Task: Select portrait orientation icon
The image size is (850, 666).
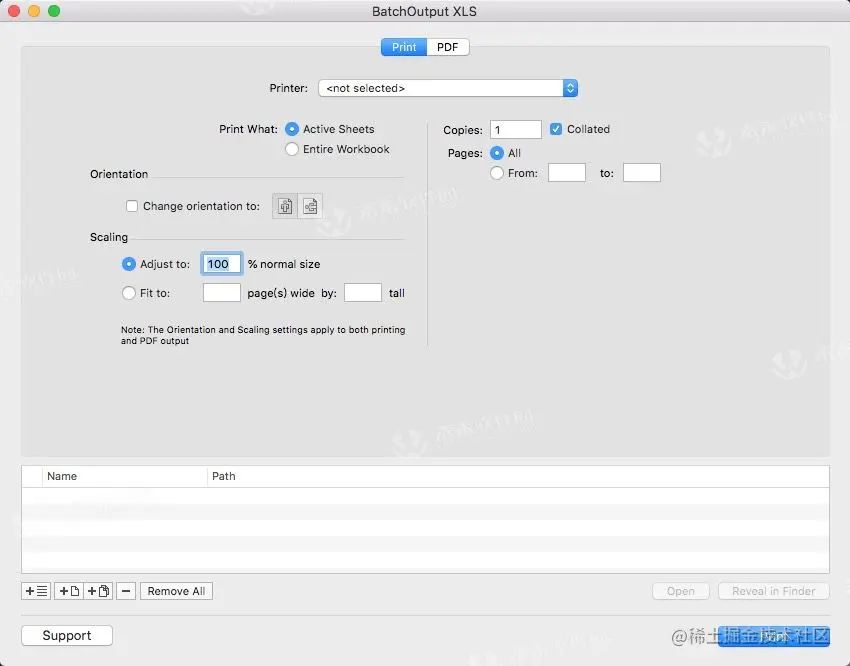Action: pyautogui.click(x=285, y=206)
